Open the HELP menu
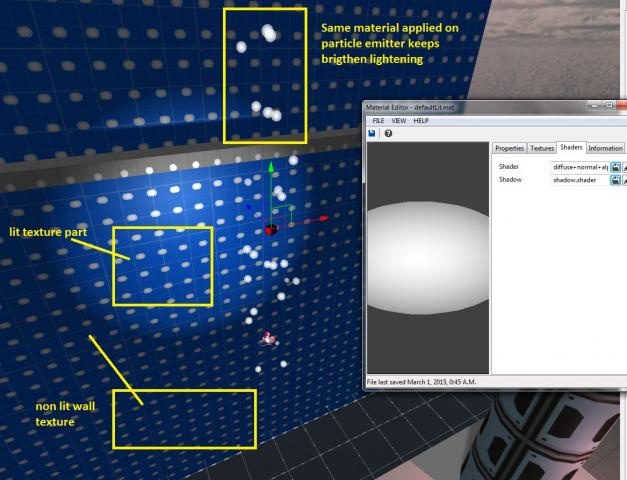This screenshot has width=627, height=480. tap(421, 120)
